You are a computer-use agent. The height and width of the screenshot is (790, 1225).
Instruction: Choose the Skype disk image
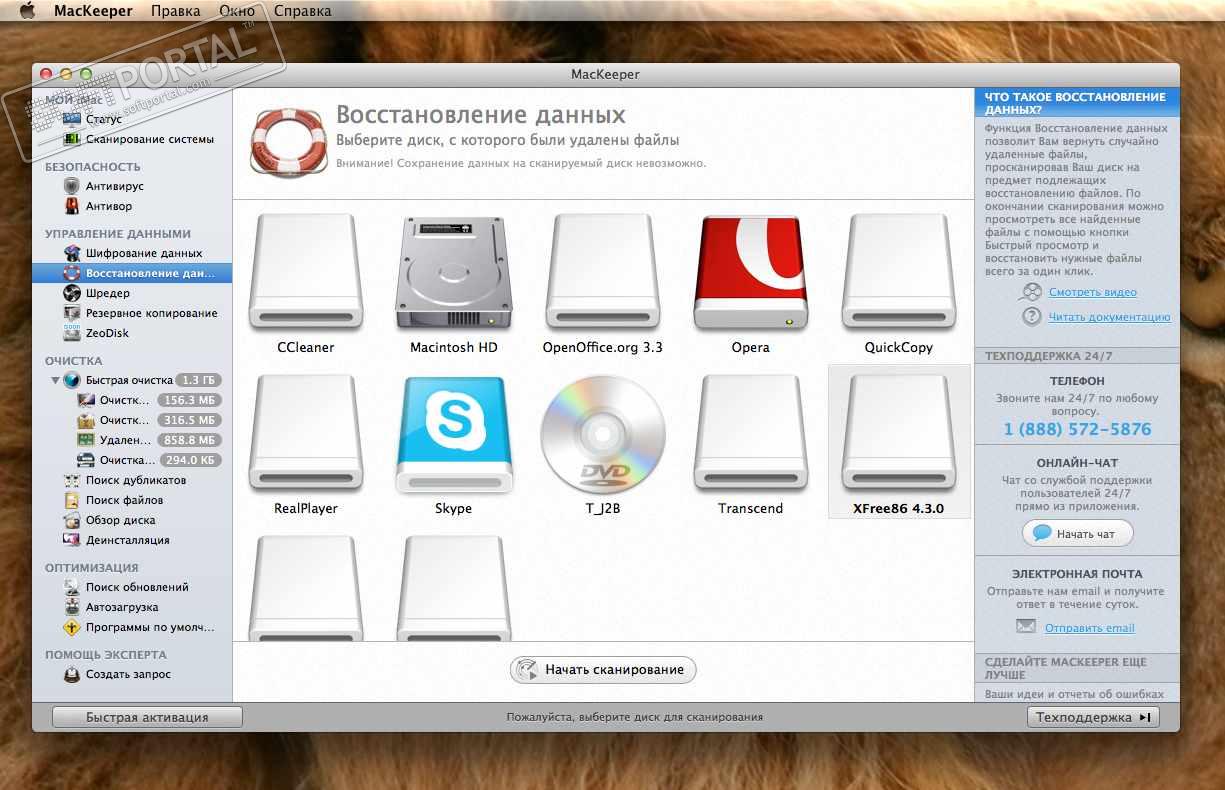[x=453, y=434]
